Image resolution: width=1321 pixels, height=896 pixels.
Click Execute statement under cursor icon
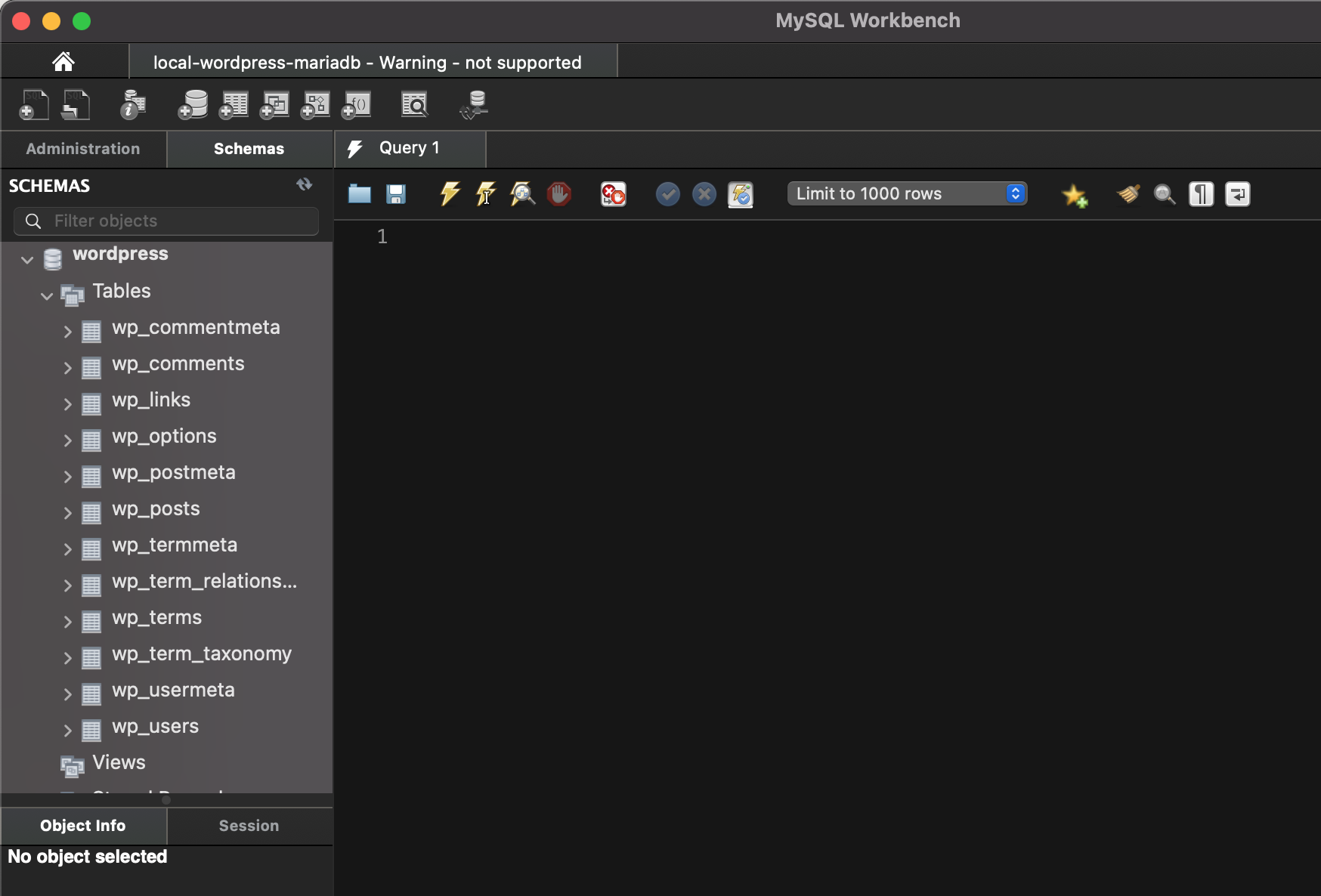point(486,194)
